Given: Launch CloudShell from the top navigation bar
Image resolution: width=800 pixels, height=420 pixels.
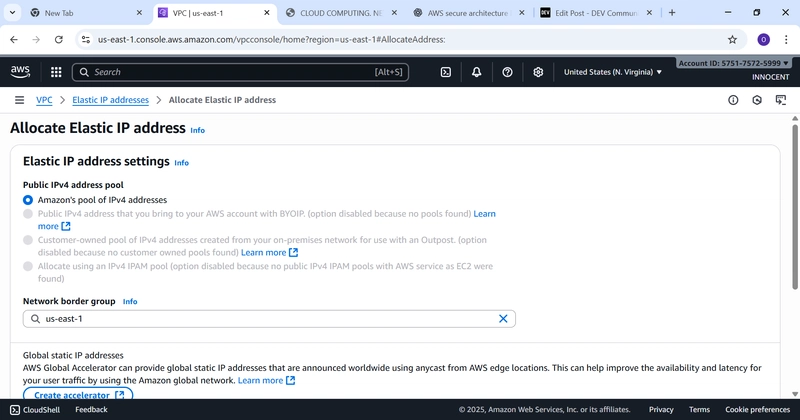Looking at the screenshot, I should [445, 72].
